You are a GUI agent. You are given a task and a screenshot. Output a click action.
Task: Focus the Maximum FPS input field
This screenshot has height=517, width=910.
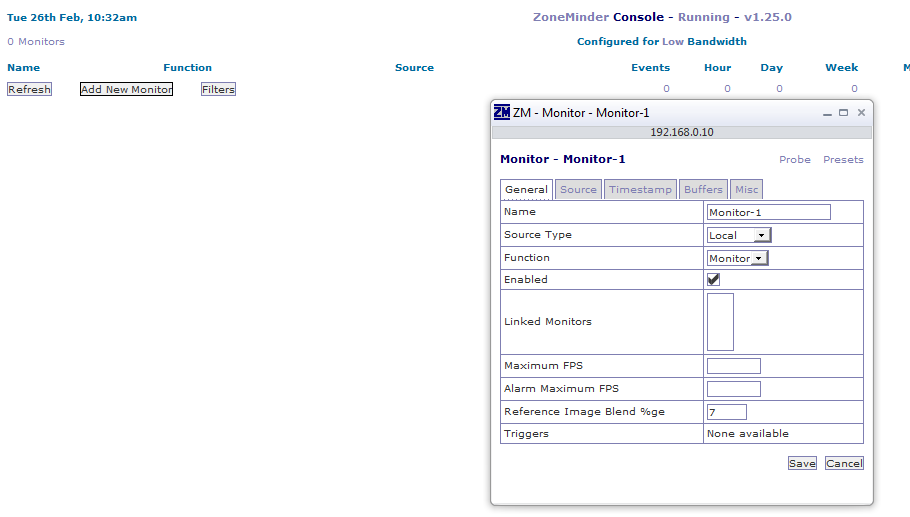pyautogui.click(x=734, y=366)
